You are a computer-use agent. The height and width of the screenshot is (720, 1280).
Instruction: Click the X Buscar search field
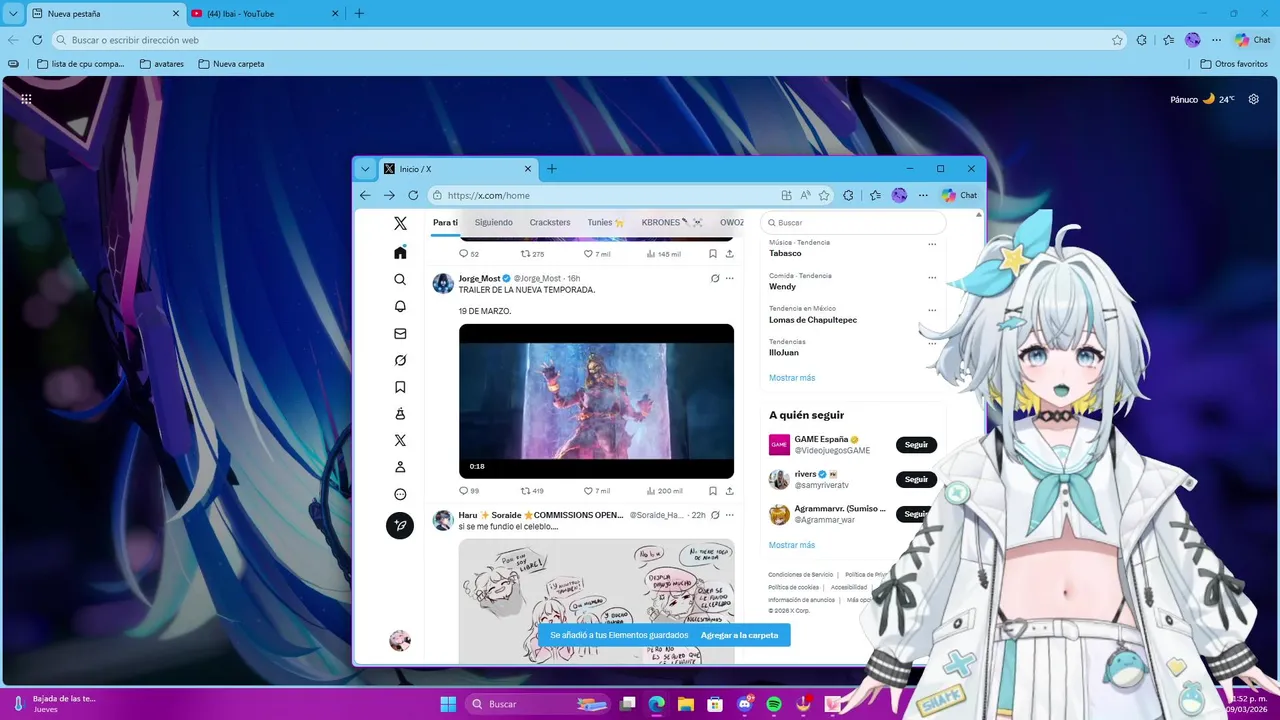(853, 223)
